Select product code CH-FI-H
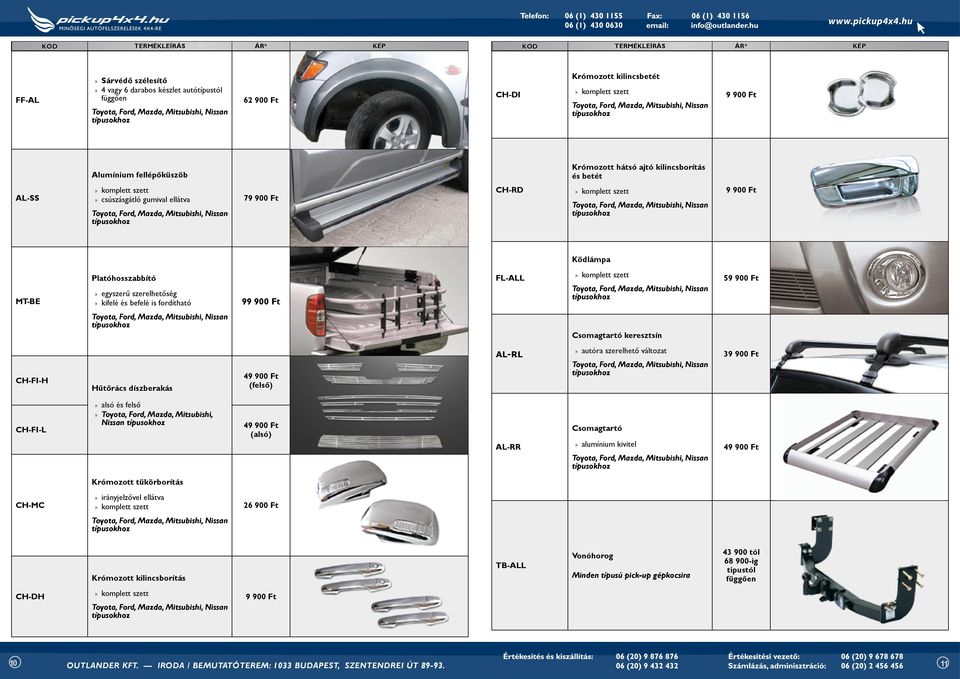 pyautogui.click(x=32, y=380)
